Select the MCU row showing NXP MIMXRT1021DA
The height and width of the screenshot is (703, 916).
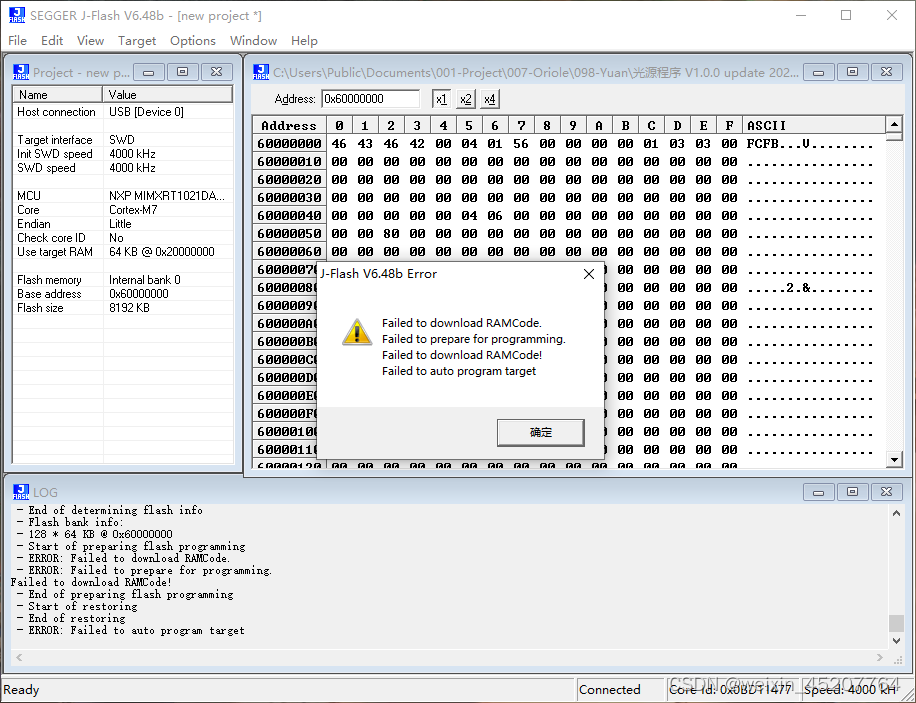(x=123, y=196)
